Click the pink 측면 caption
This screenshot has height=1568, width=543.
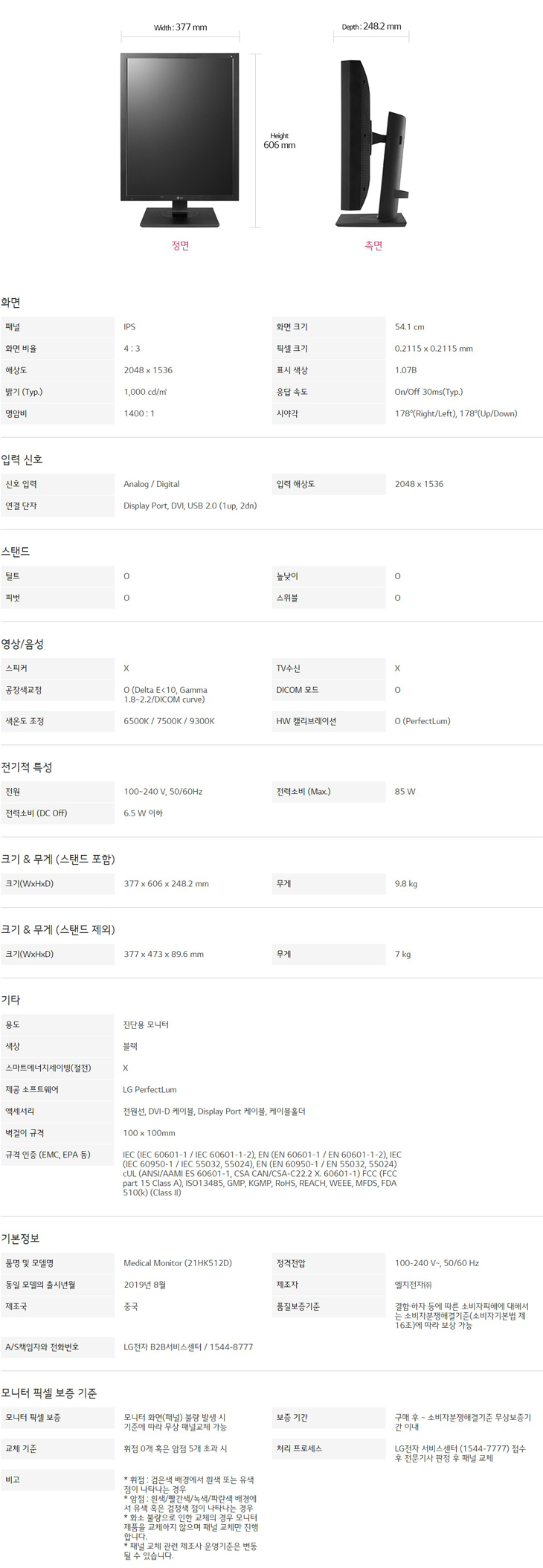click(x=373, y=245)
